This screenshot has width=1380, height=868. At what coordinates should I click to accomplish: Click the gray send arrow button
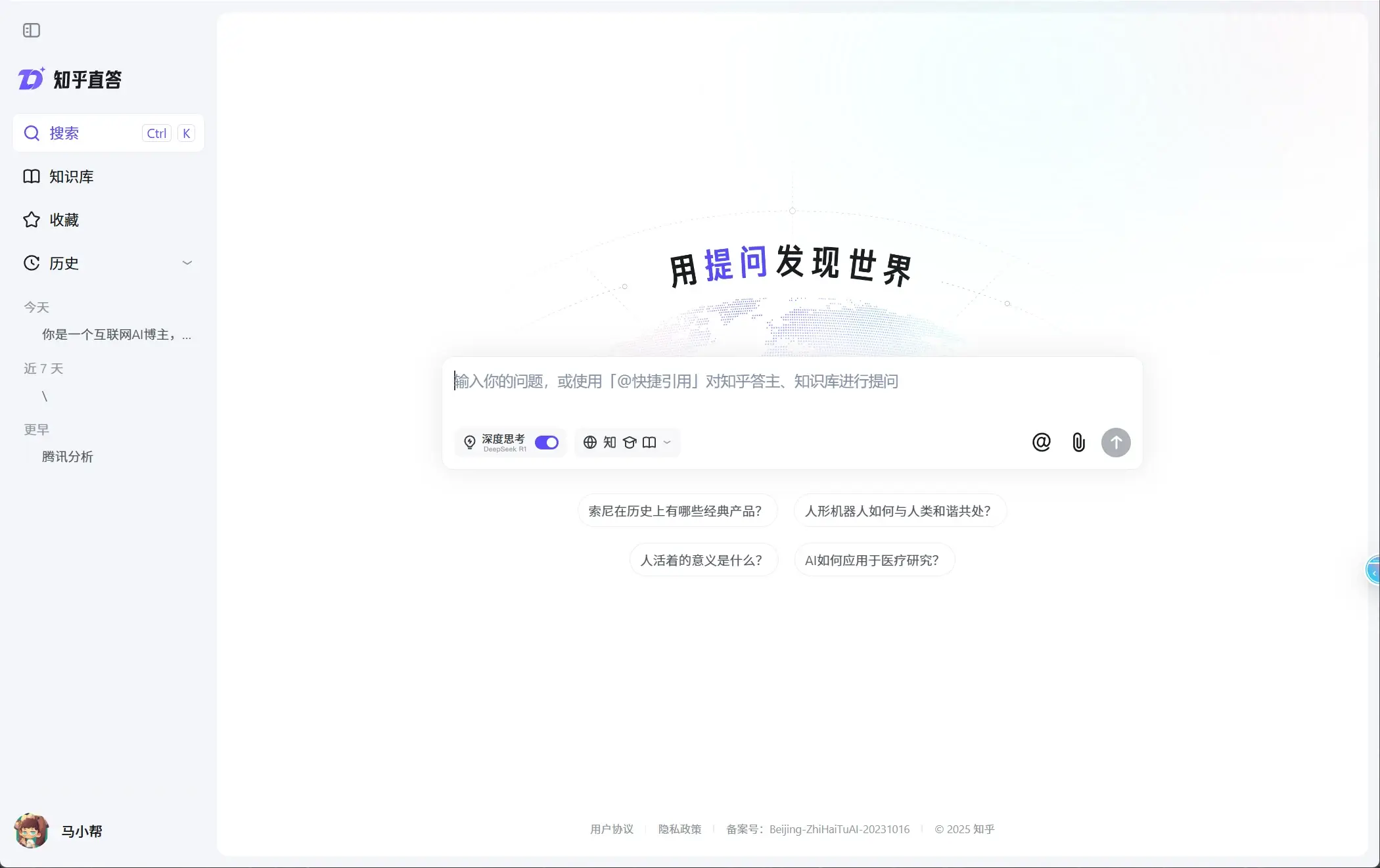[x=1115, y=442]
